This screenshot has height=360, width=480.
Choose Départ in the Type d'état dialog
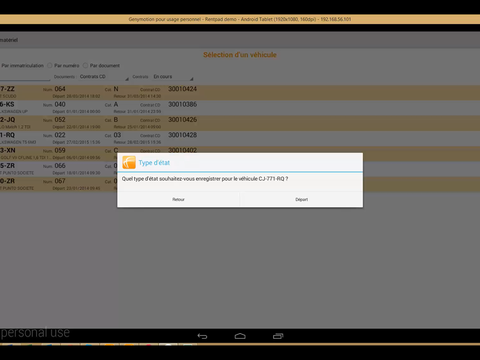coord(301,199)
